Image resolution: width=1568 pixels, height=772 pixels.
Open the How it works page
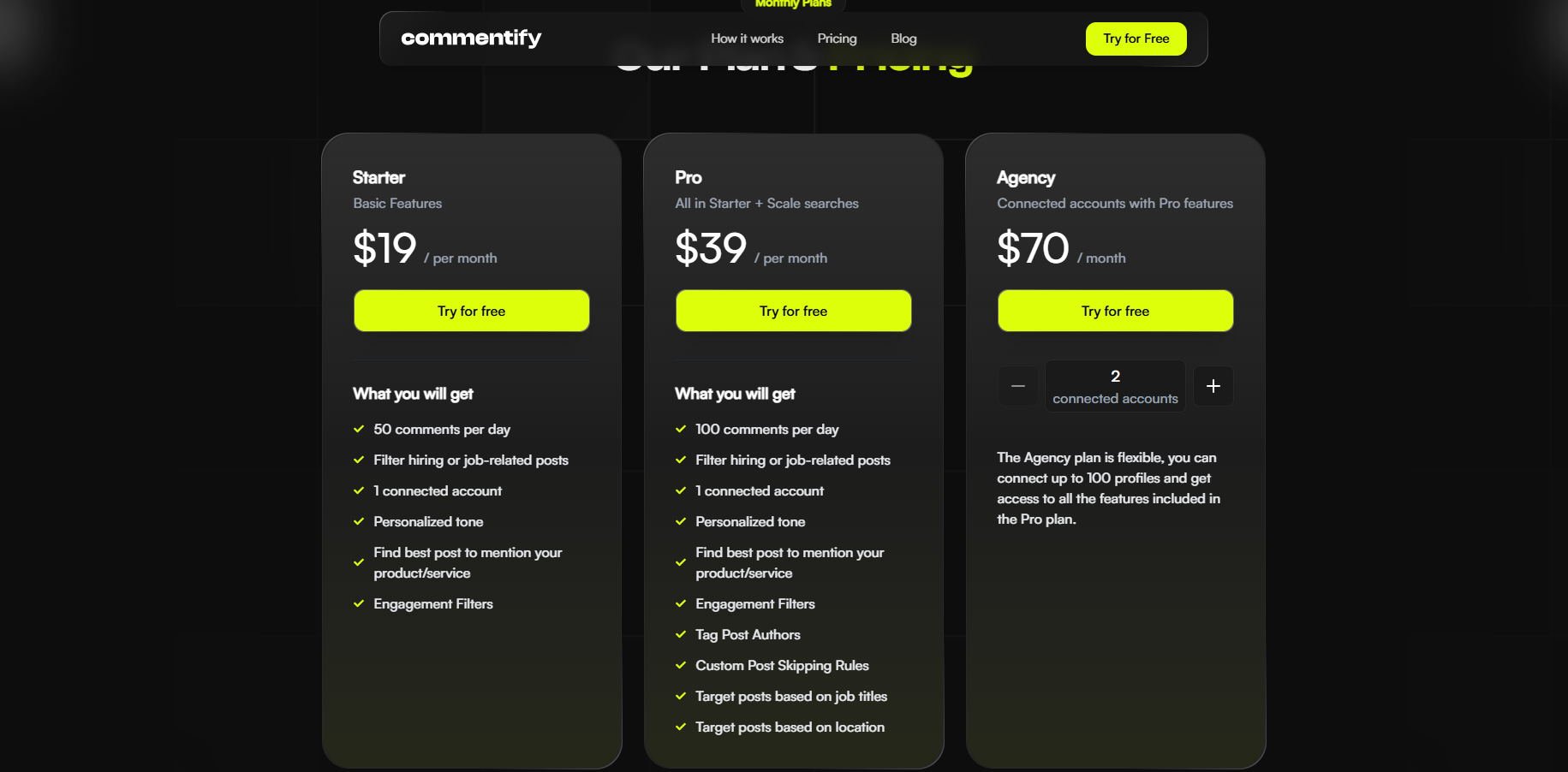coord(747,39)
